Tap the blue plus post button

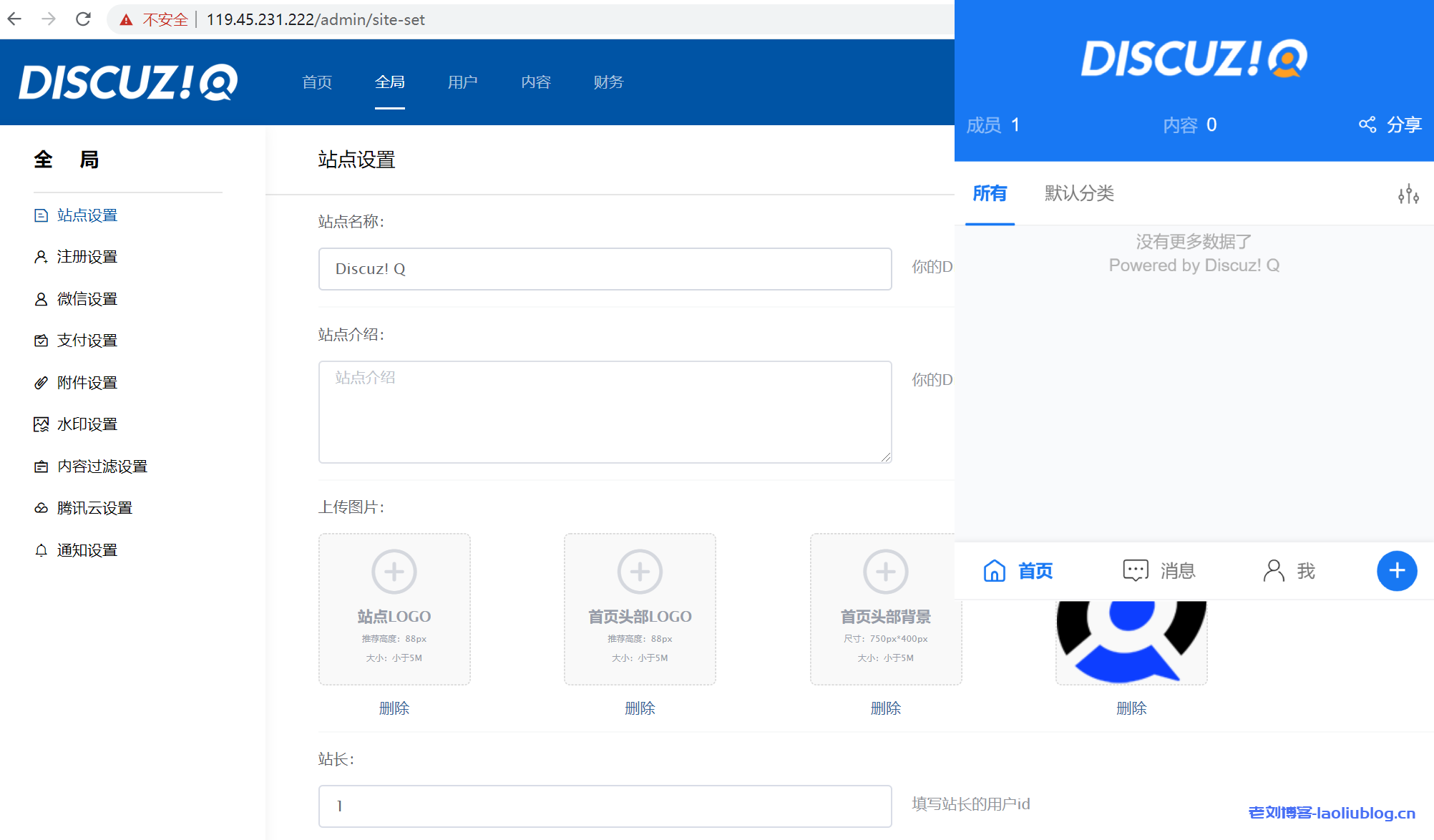coord(1396,570)
